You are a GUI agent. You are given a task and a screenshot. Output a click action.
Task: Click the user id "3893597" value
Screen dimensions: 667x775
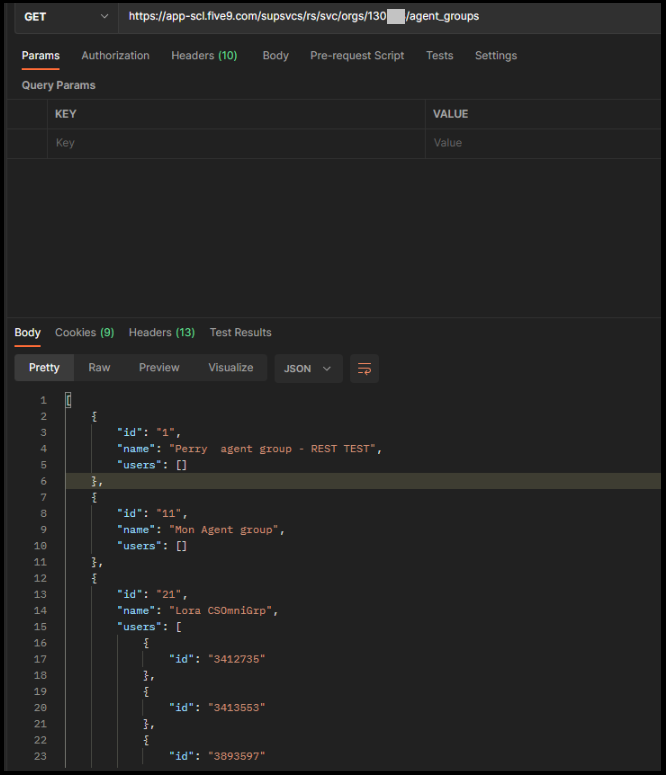point(236,756)
